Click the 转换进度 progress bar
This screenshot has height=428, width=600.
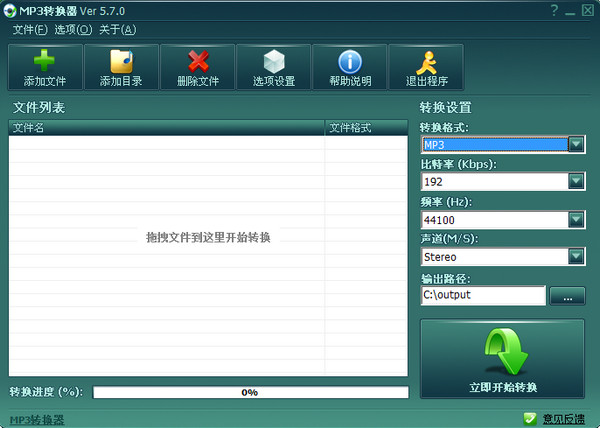[250, 392]
